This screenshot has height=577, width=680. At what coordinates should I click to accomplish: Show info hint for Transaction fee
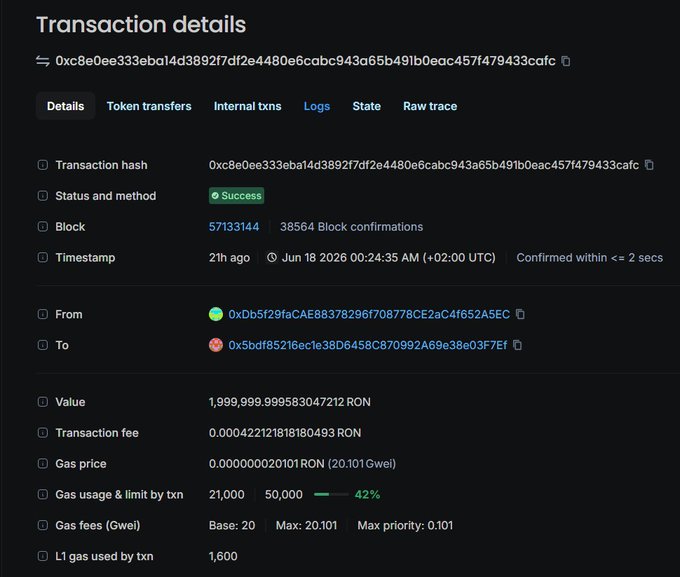(42, 433)
